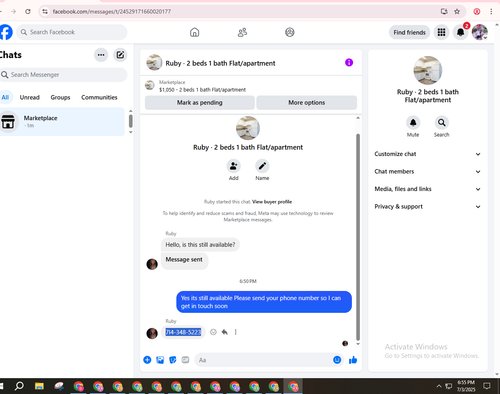Open chat options three-dots menu
This screenshot has height=394, width=500.
pos(101,55)
